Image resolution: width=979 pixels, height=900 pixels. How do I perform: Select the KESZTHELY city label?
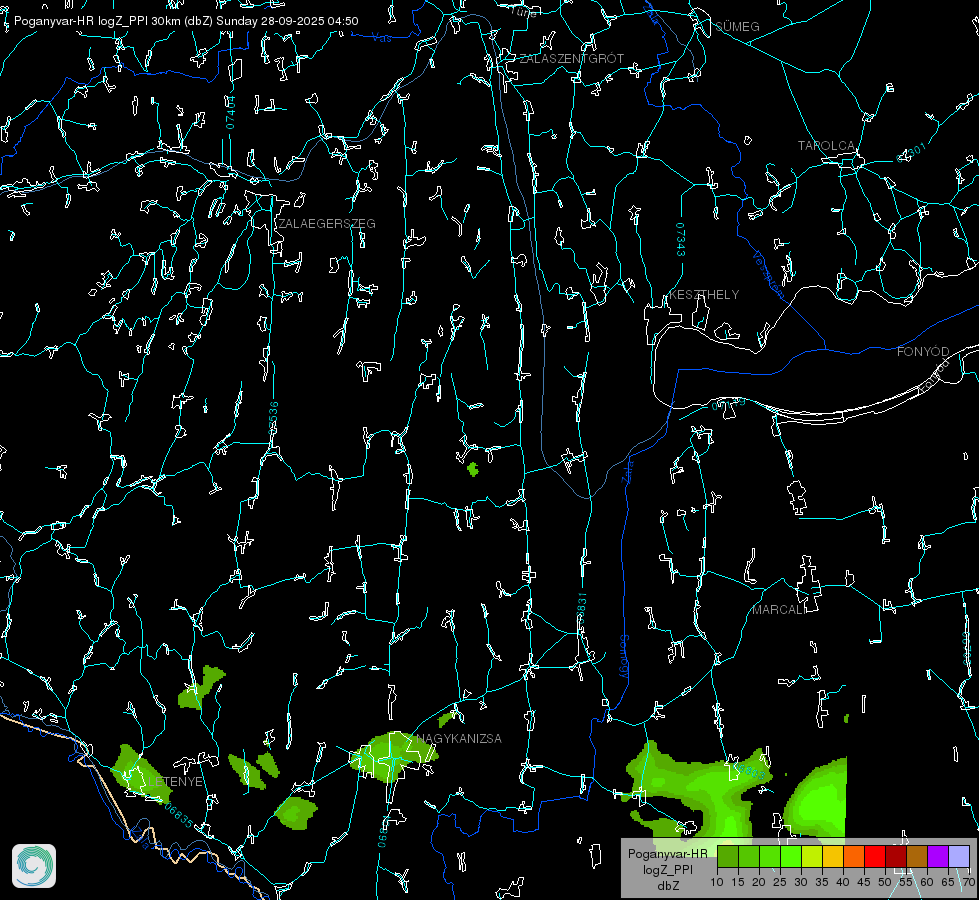704,294
